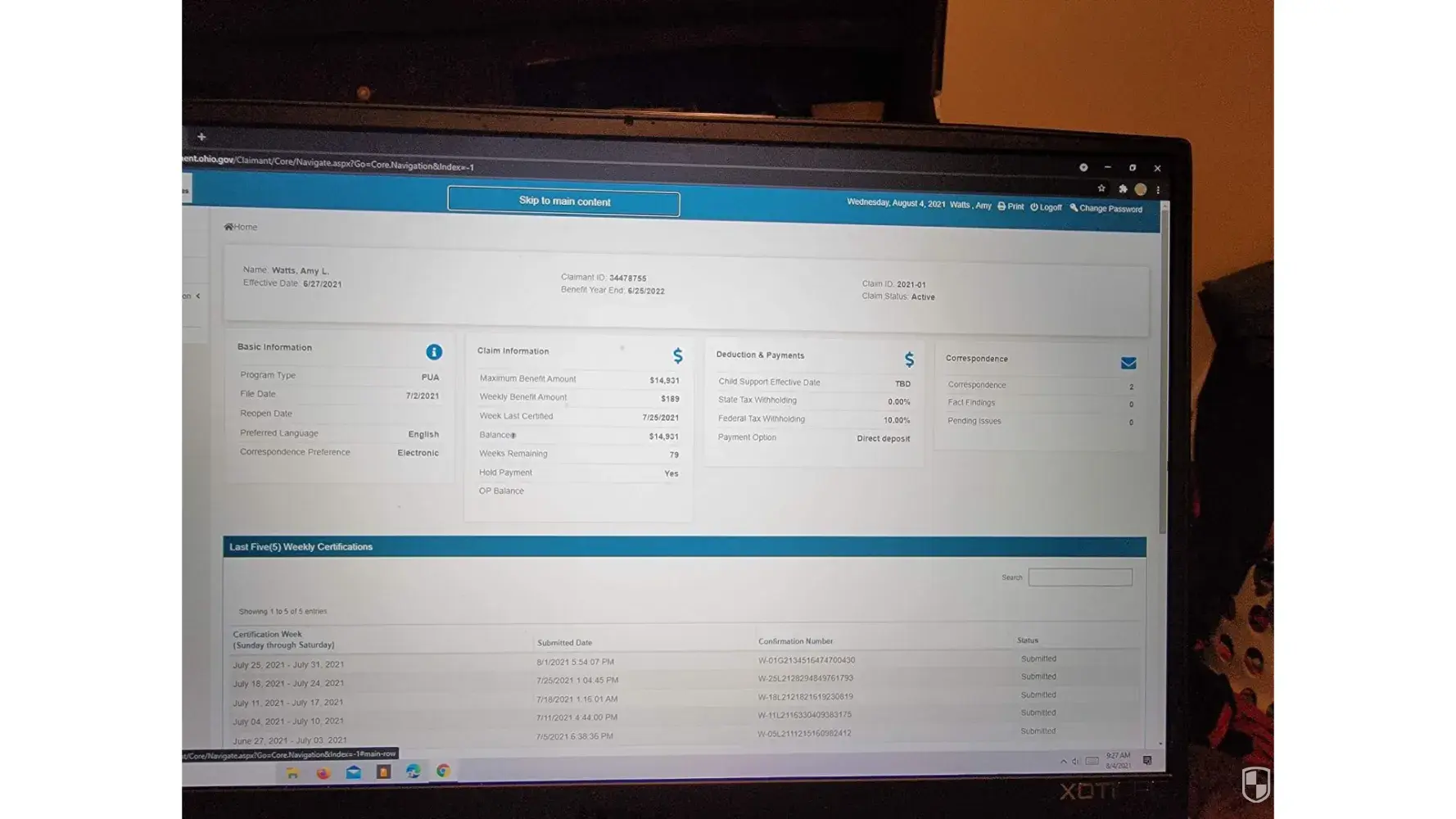
Task: Click the Print link
Action: tap(1011, 206)
